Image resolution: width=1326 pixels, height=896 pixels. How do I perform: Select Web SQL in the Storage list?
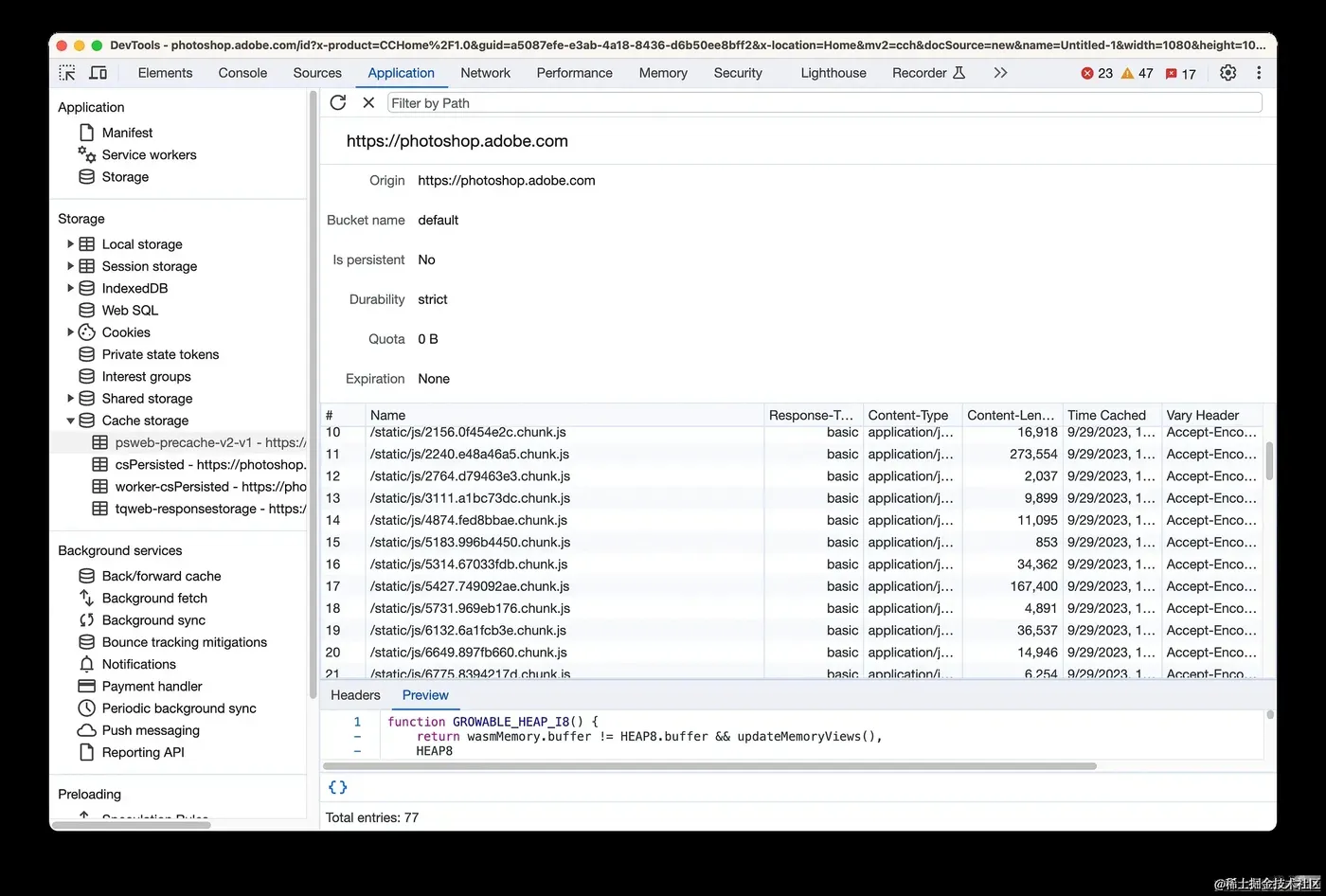pos(130,310)
